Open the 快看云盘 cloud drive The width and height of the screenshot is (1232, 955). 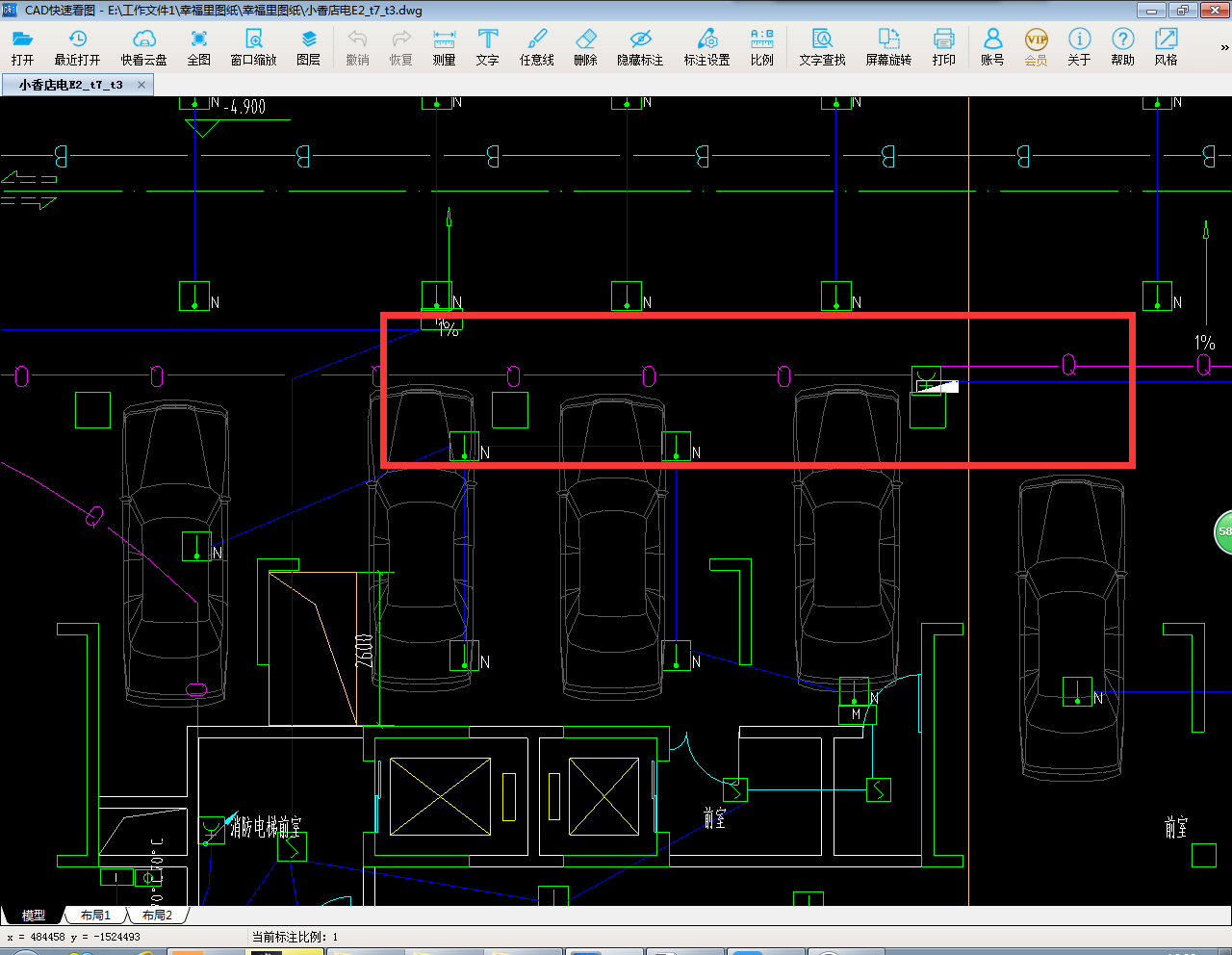point(144,47)
